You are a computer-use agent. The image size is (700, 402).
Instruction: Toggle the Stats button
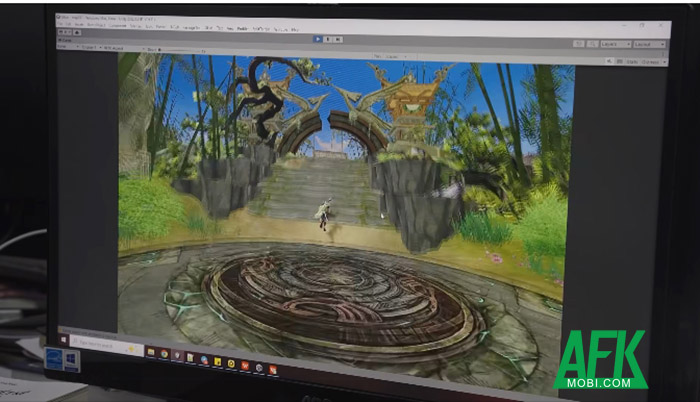(x=631, y=62)
